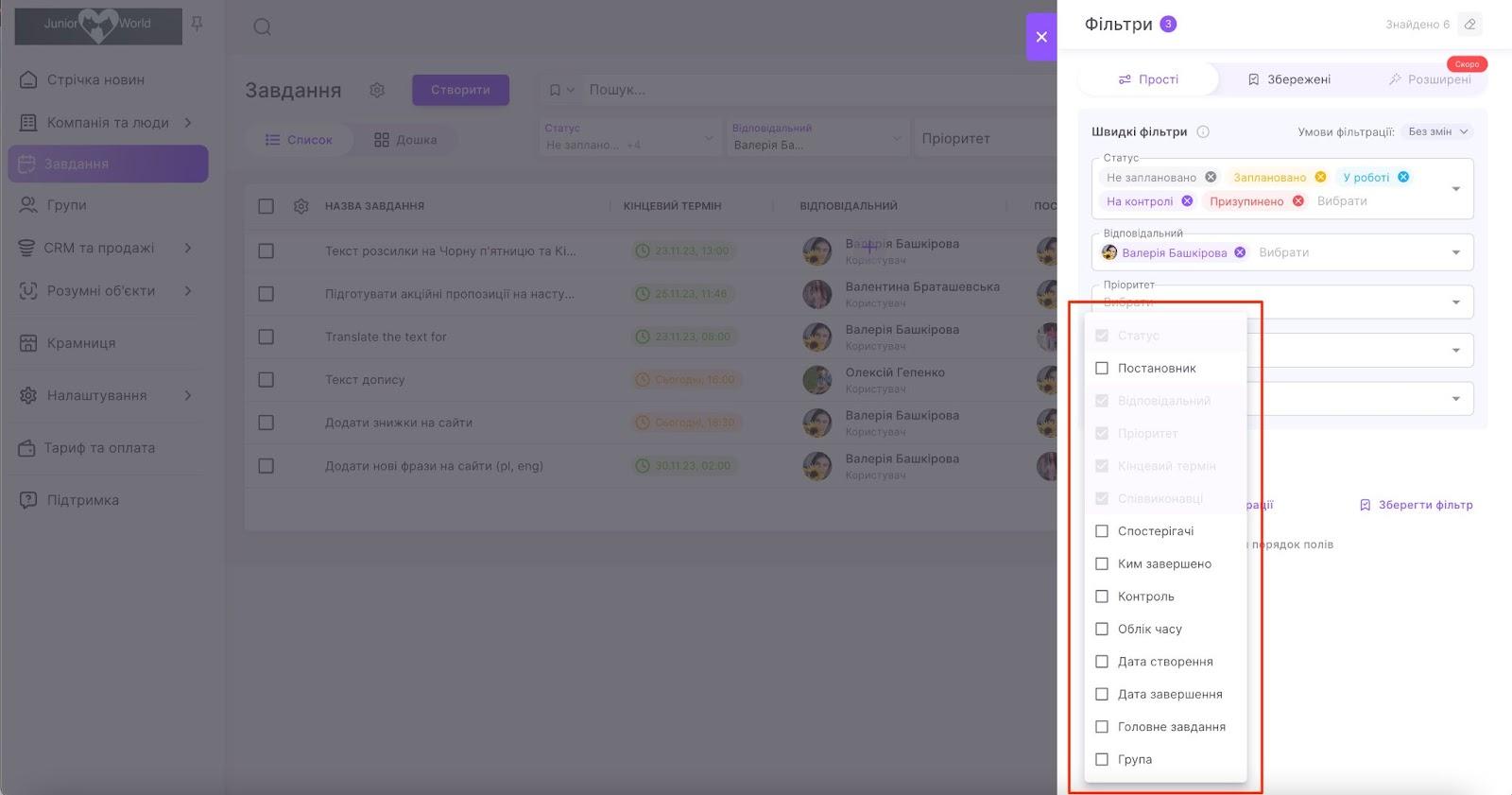Remove the Призупинено status tag
The image size is (1512, 795).
pos(1298,201)
